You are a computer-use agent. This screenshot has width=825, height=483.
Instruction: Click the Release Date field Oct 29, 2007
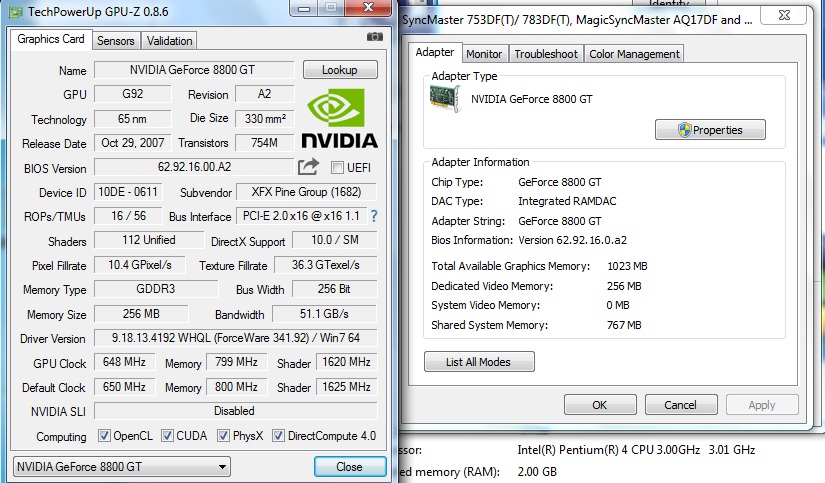(133, 143)
